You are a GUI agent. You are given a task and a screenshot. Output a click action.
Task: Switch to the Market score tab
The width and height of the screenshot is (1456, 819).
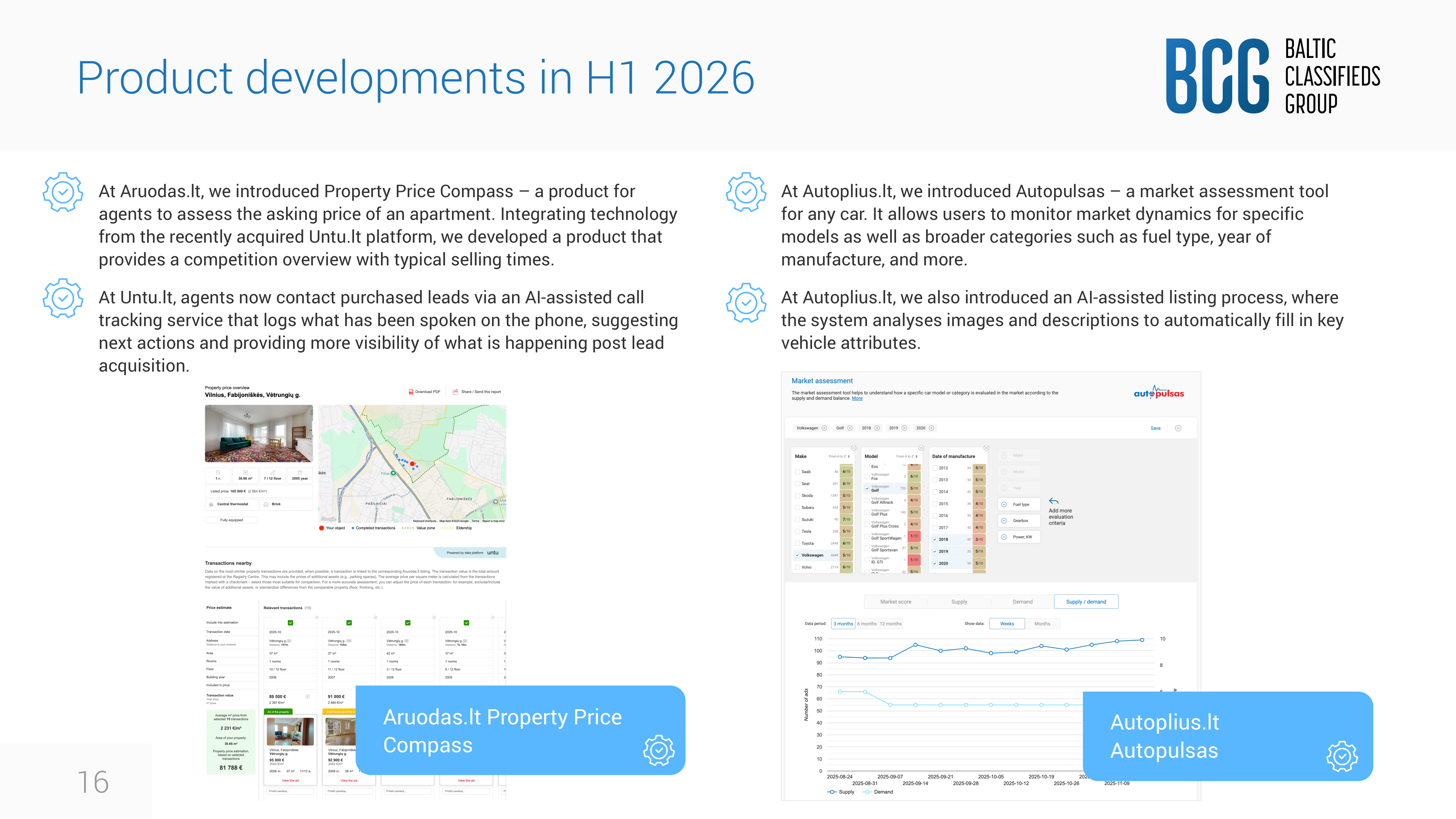click(895, 602)
